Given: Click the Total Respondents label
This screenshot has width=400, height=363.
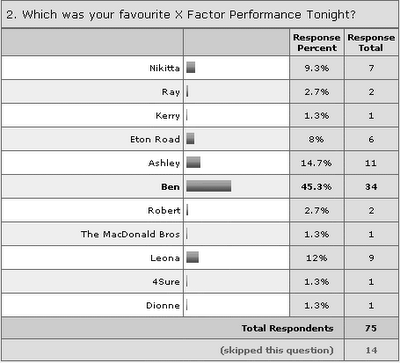Looking at the screenshot, I should tap(287, 328).
